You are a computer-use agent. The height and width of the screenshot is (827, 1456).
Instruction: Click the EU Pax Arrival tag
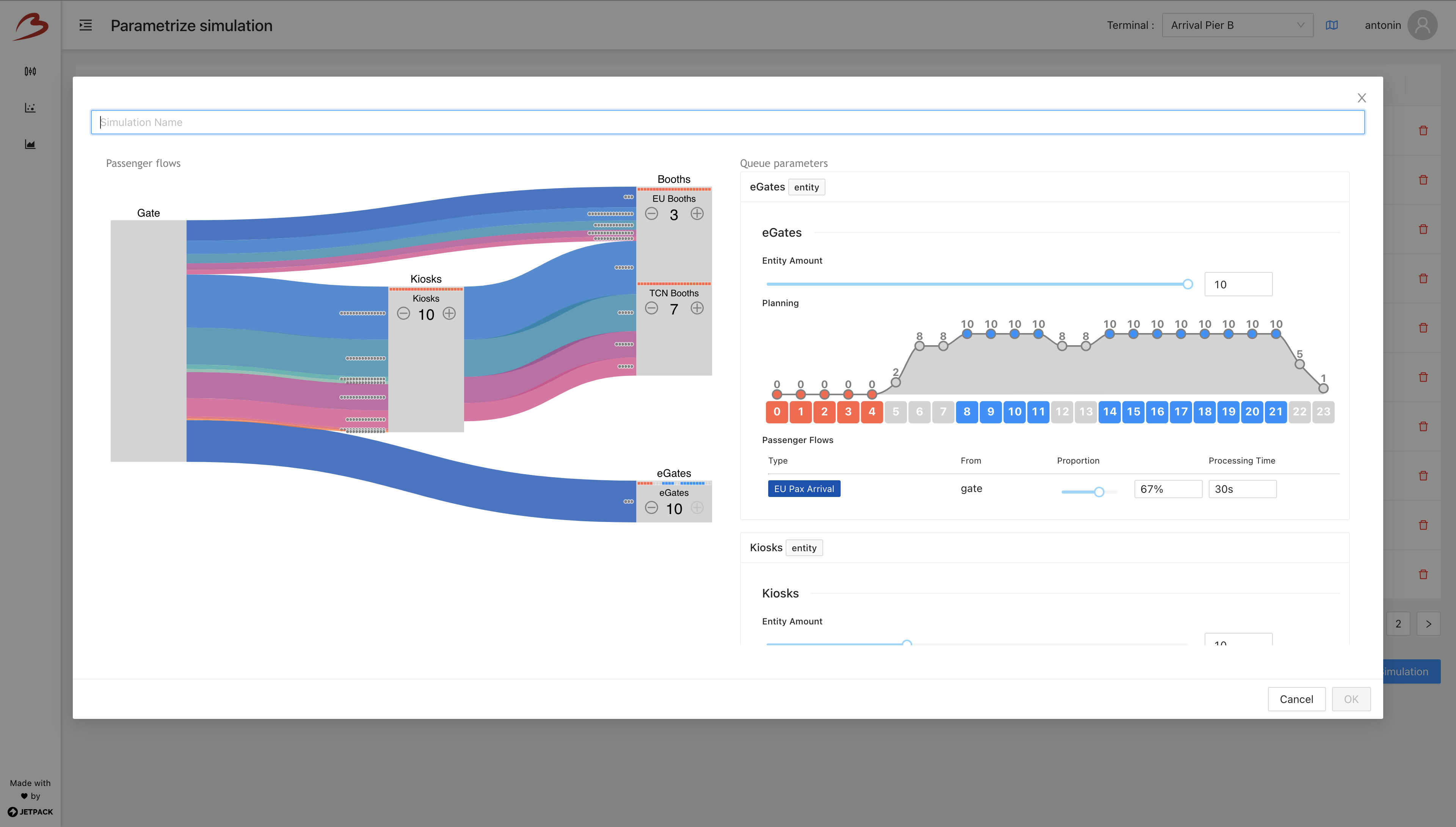804,489
